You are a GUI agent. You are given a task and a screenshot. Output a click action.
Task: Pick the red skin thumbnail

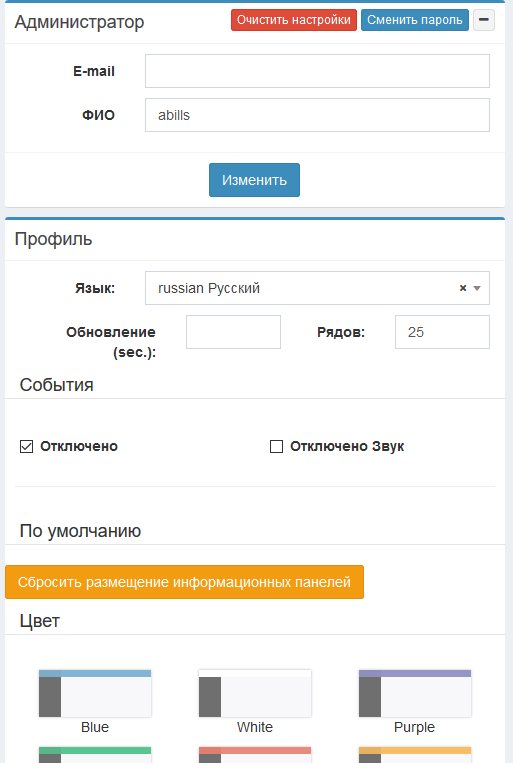click(255, 755)
